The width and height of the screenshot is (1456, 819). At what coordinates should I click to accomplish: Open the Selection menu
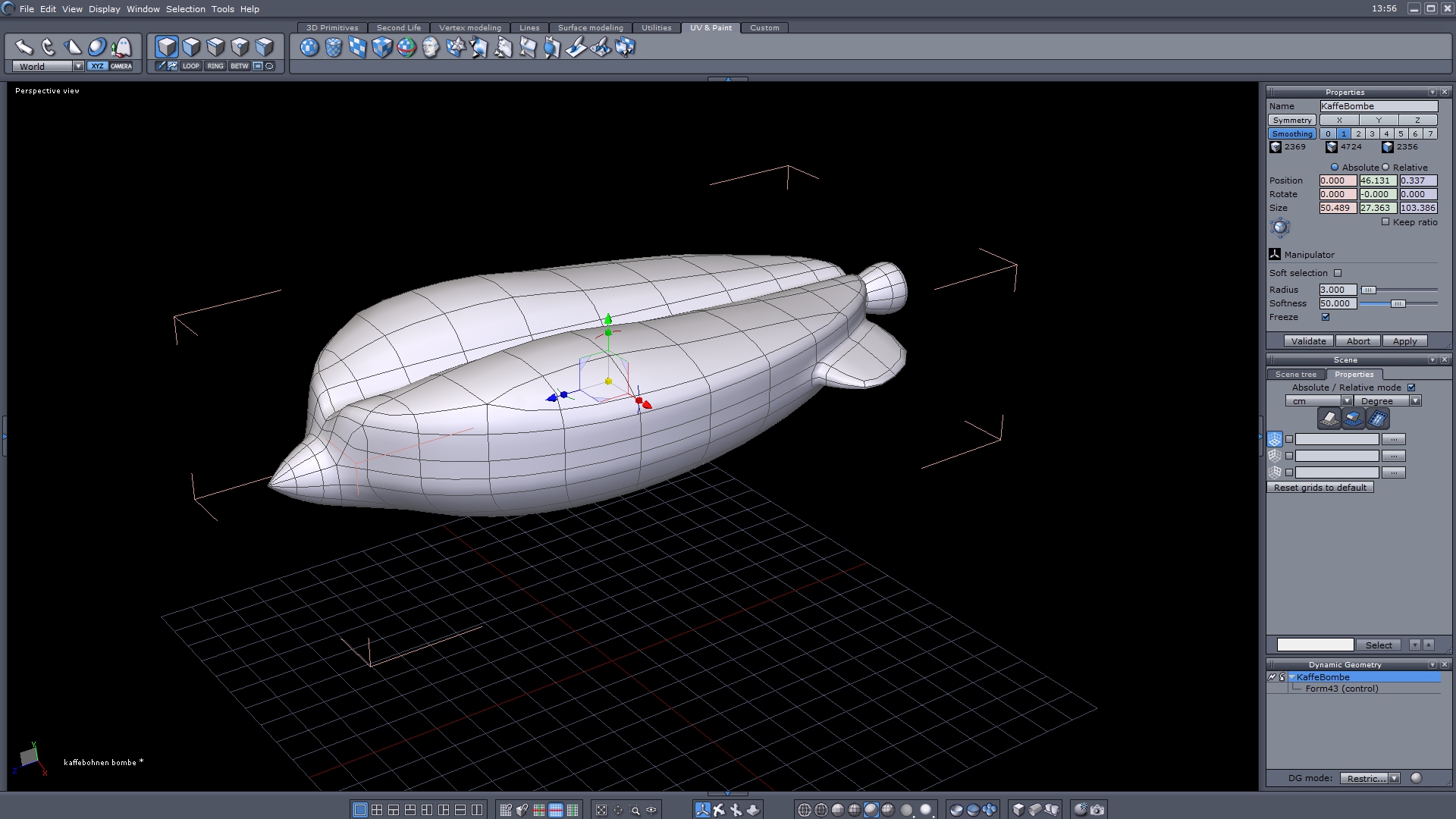[x=185, y=9]
